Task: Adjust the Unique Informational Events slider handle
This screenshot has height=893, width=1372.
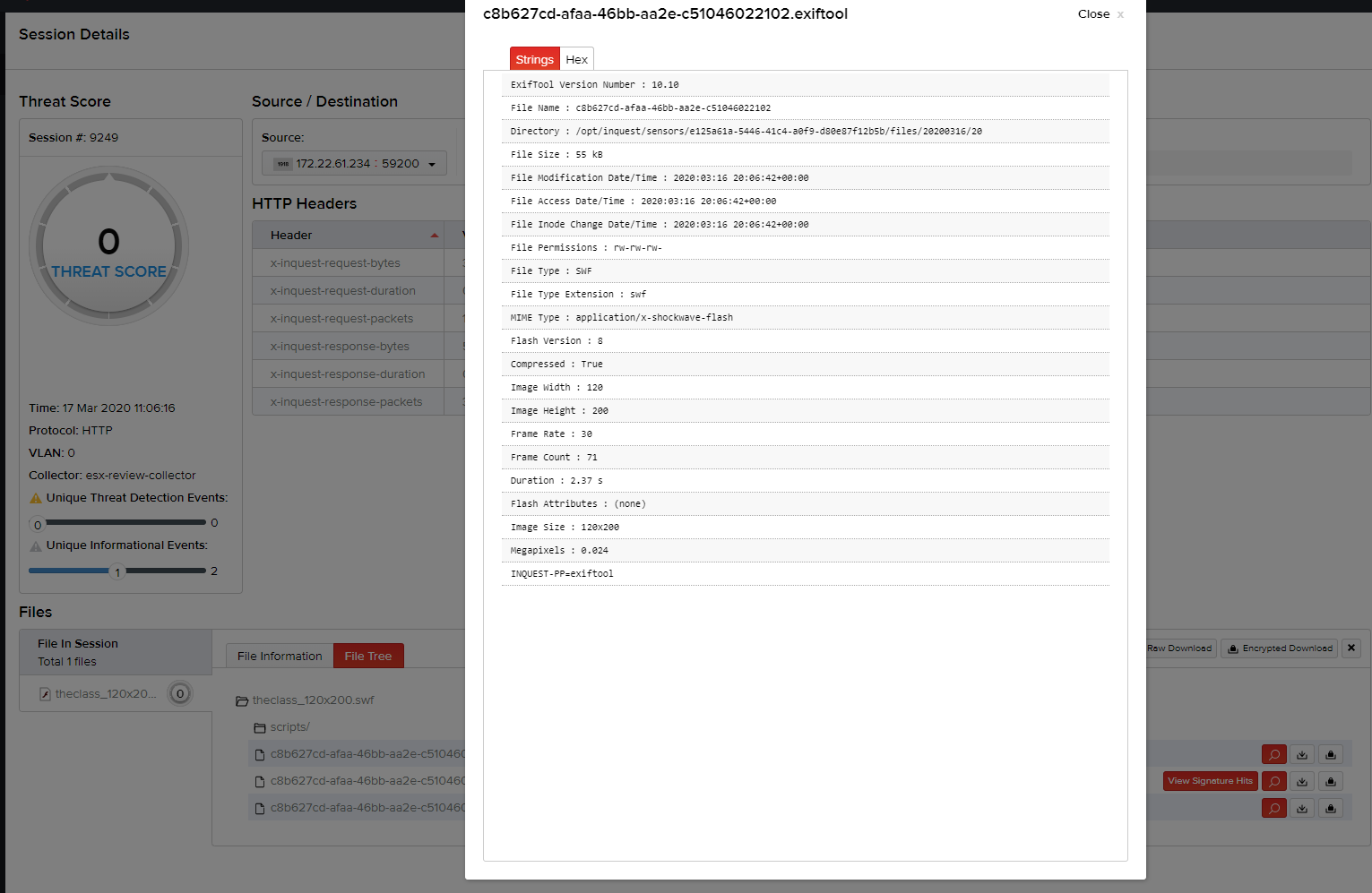Action: point(117,571)
